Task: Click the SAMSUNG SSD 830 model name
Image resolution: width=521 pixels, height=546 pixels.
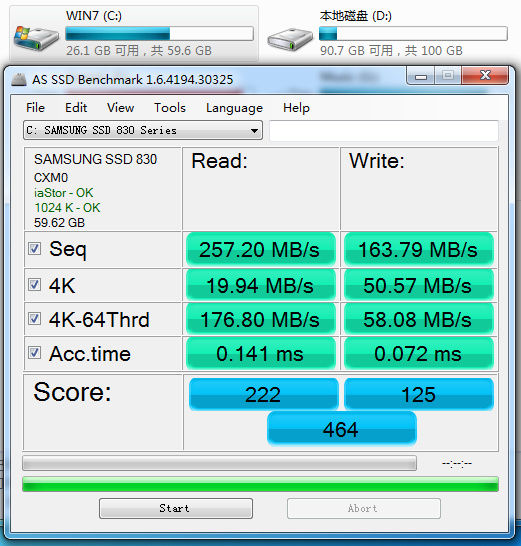Action: [x=95, y=159]
